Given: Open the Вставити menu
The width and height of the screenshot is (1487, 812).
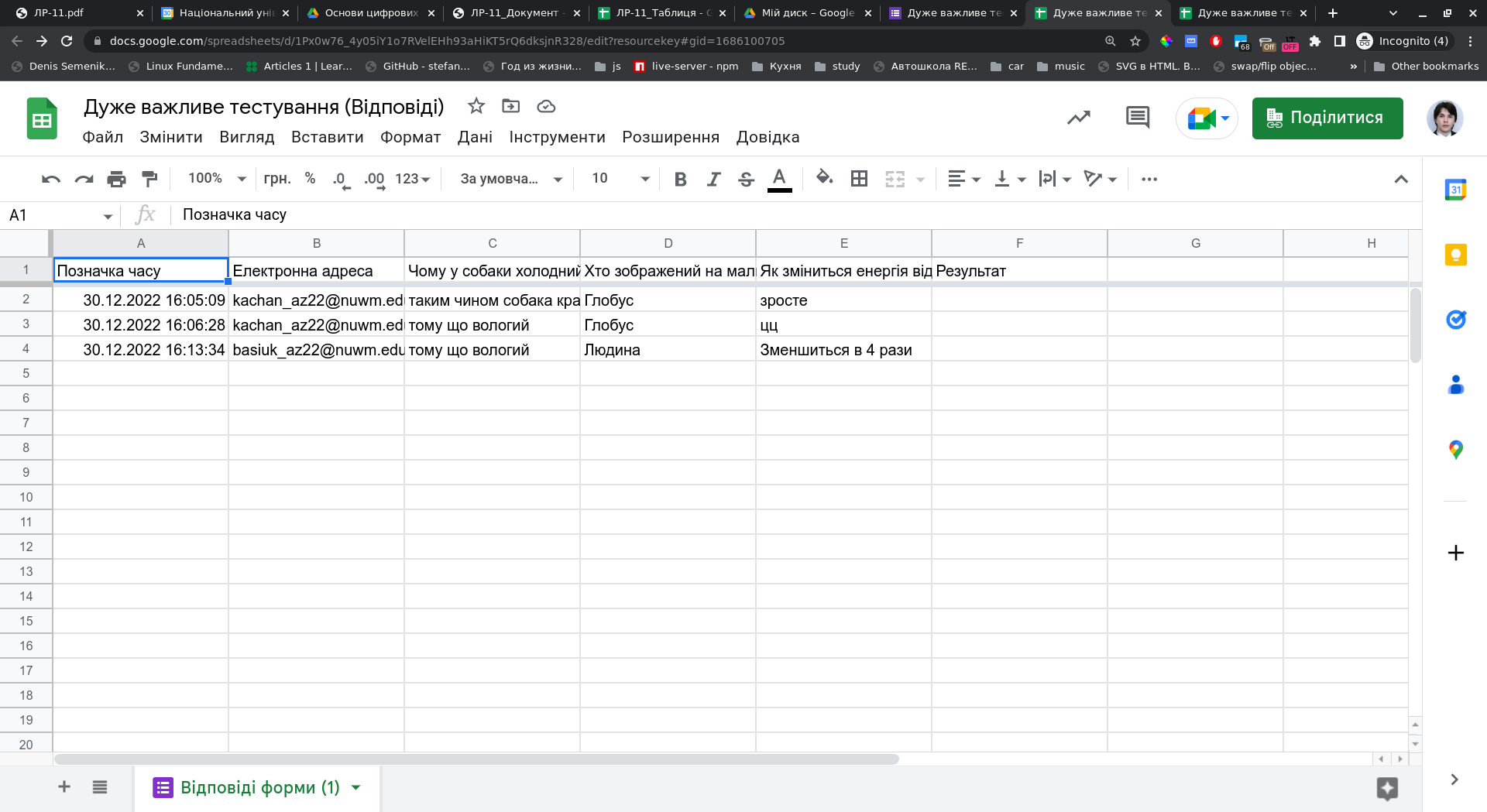Looking at the screenshot, I should [x=327, y=137].
